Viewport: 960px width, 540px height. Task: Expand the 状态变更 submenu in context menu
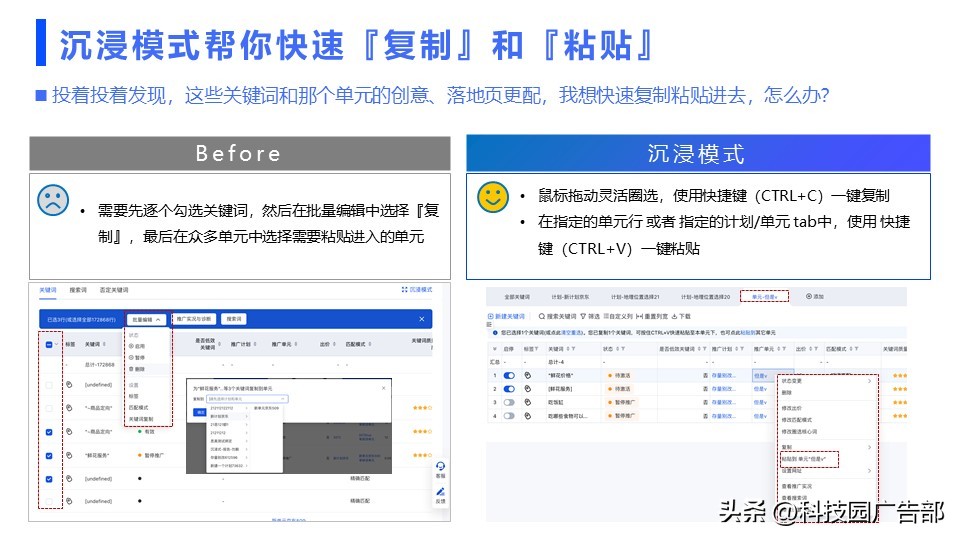pos(869,381)
